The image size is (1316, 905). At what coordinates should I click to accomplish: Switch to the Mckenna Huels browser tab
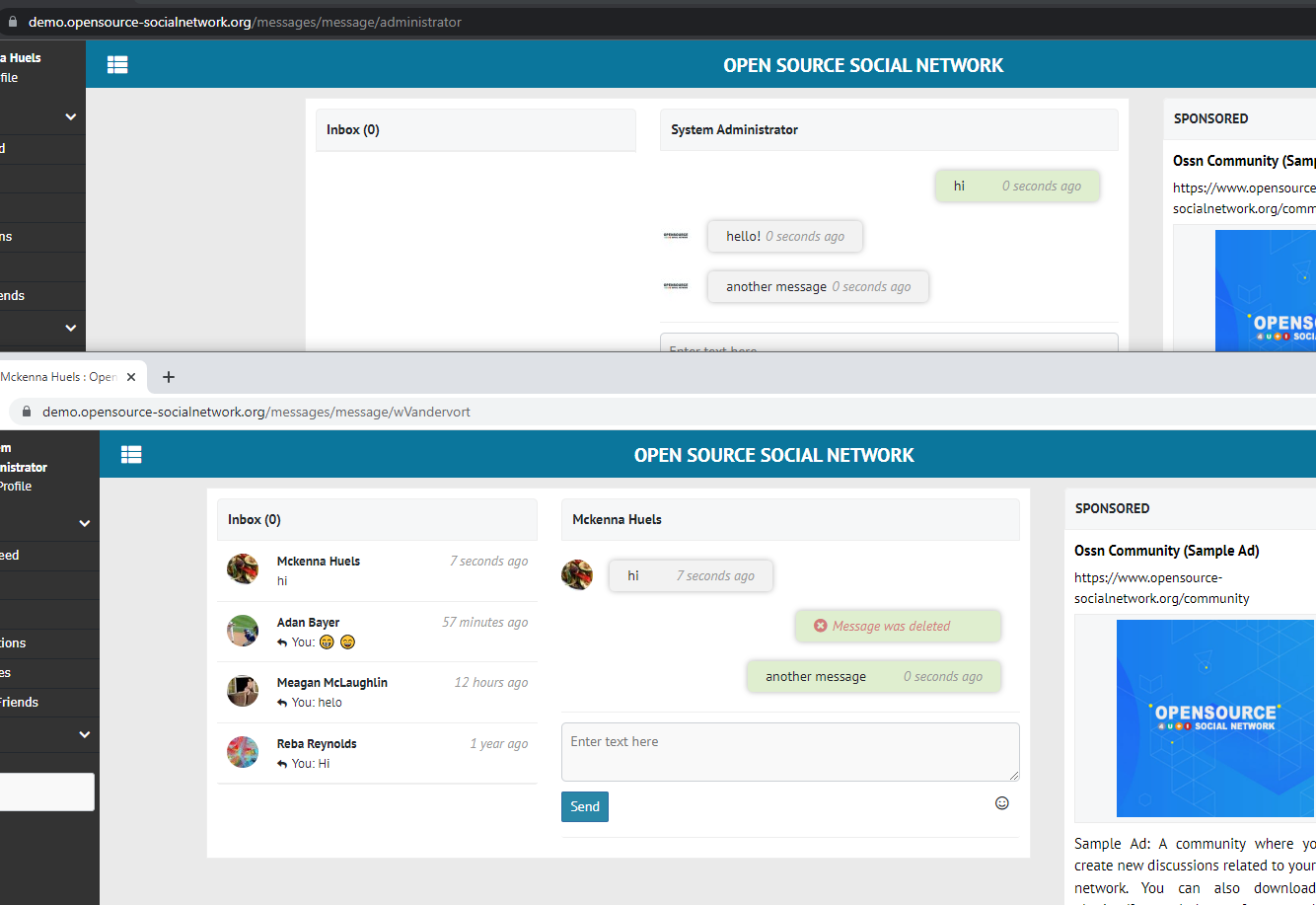(59, 376)
